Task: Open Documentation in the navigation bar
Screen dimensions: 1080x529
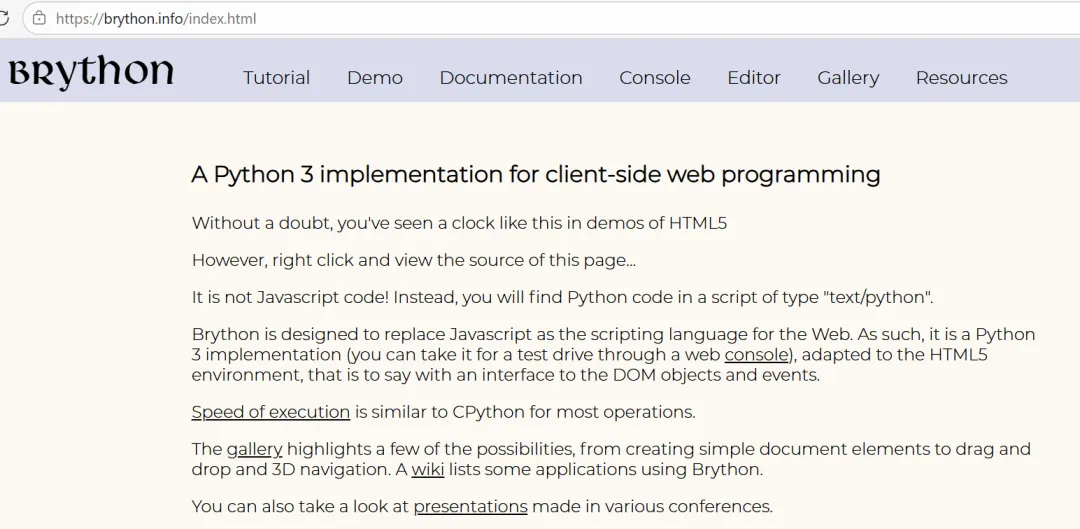Action: pos(510,78)
